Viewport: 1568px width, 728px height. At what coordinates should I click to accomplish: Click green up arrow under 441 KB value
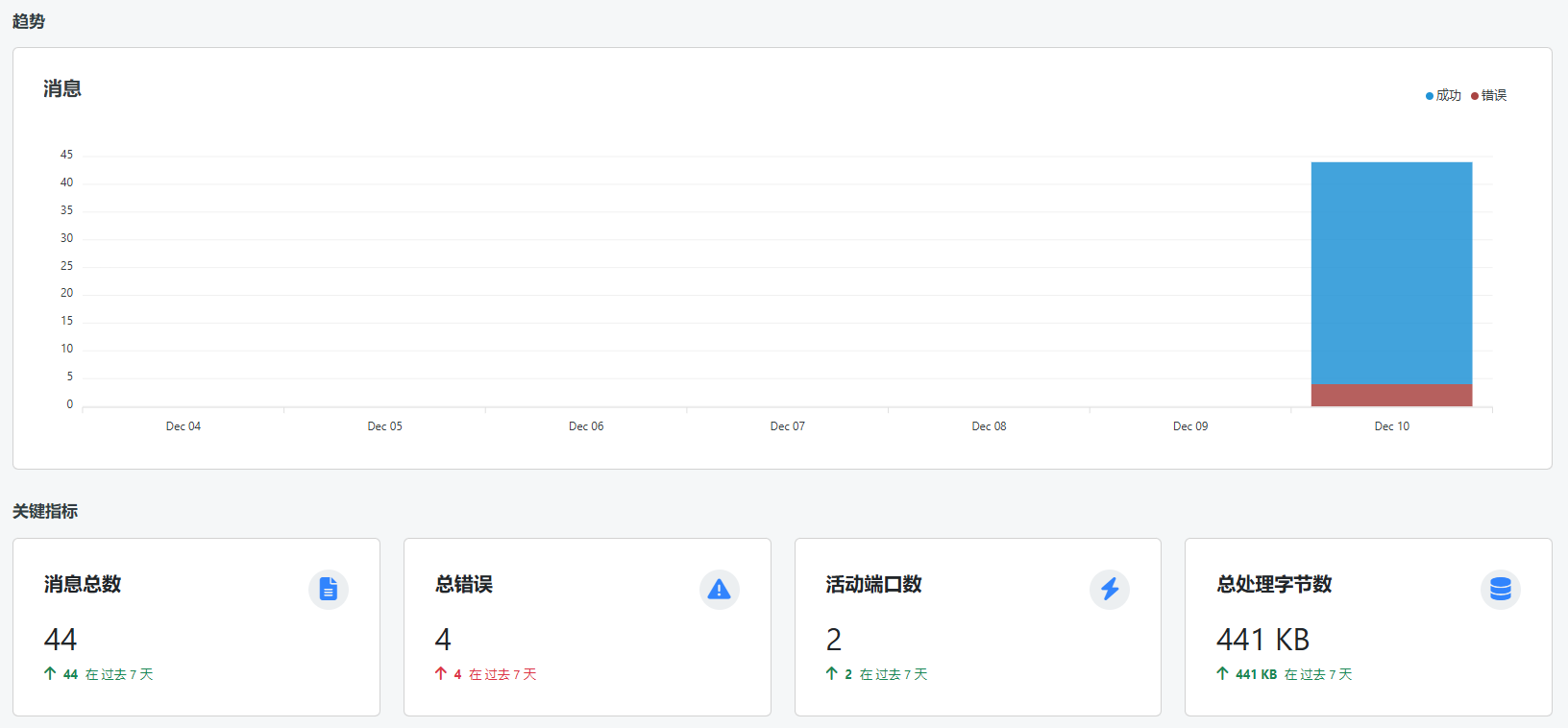tap(1222, 674)
